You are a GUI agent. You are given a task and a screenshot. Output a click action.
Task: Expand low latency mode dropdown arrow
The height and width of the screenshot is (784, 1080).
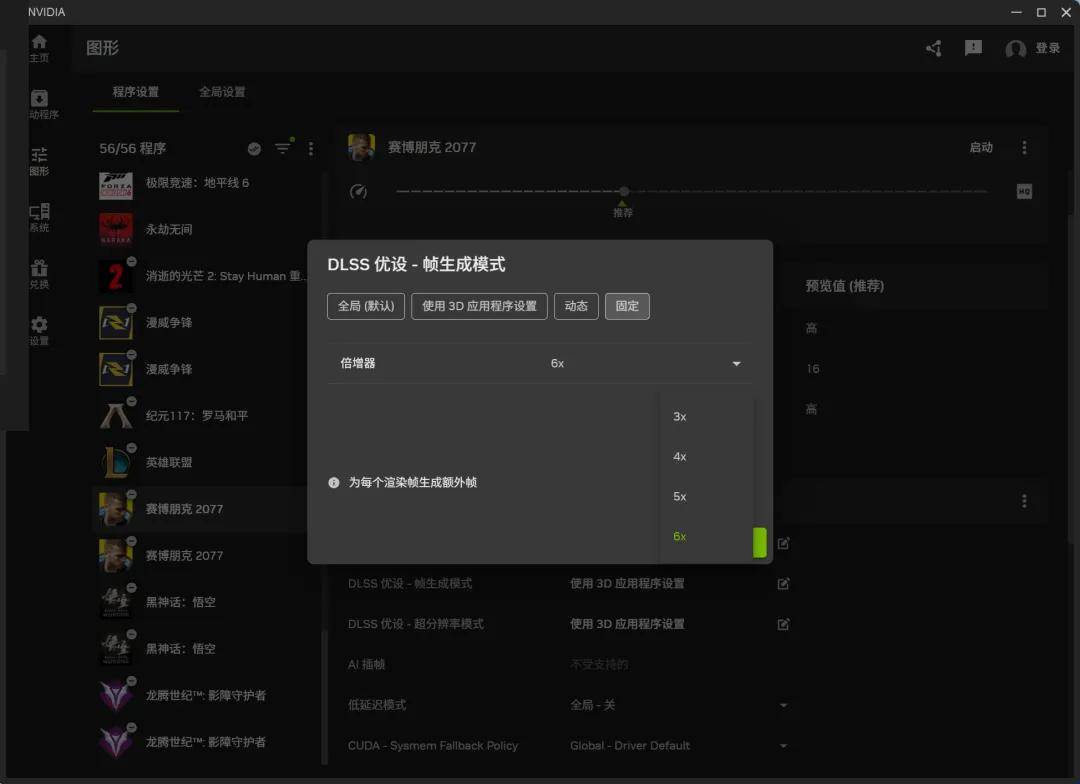coord(783,705)
